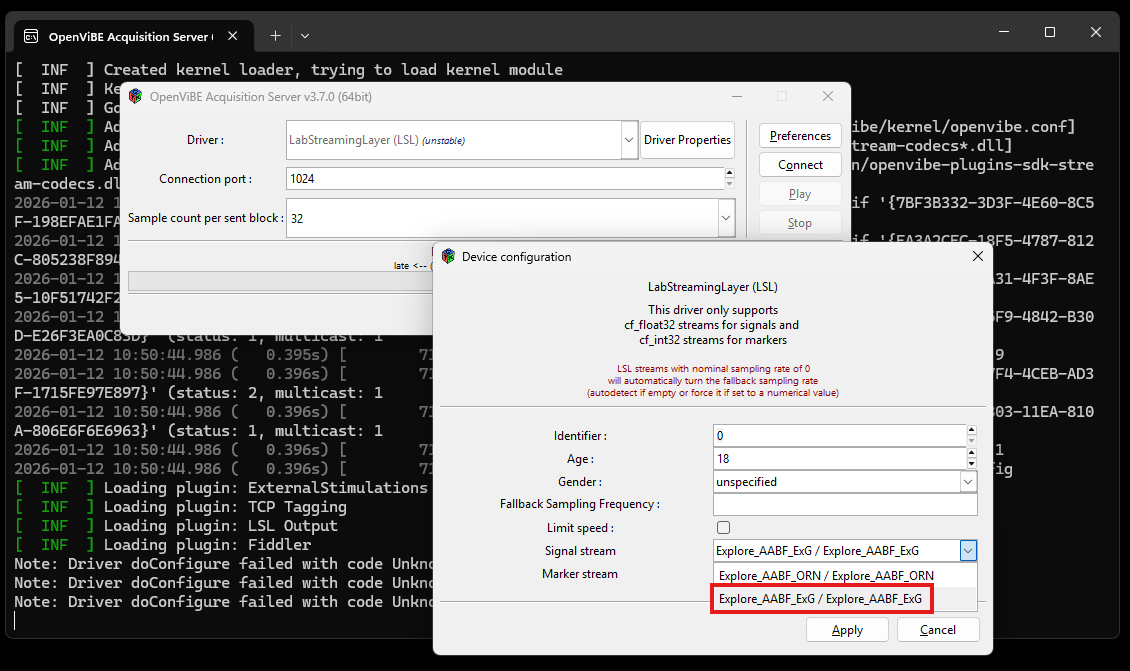Increase Connection port with up arrow

729,173
